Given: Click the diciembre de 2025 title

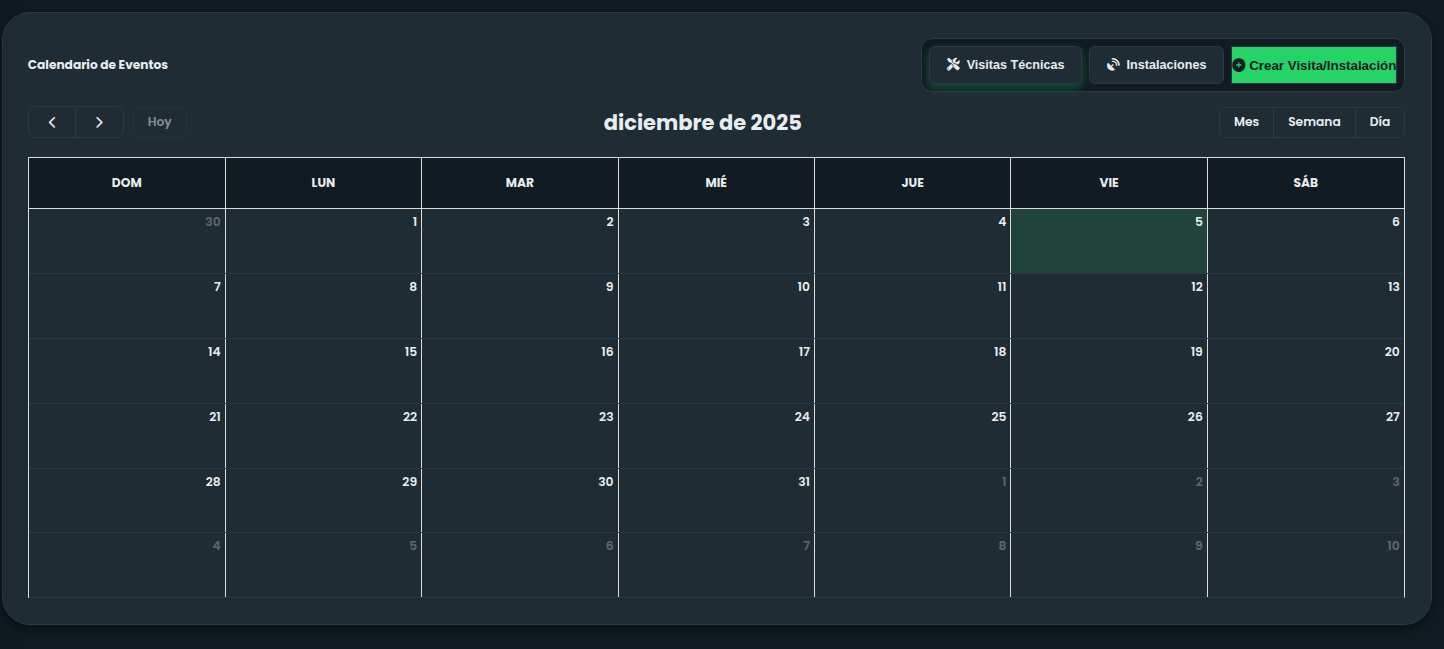Looking at the screenshot, I should pyautogui.click(x=701, y=122).
